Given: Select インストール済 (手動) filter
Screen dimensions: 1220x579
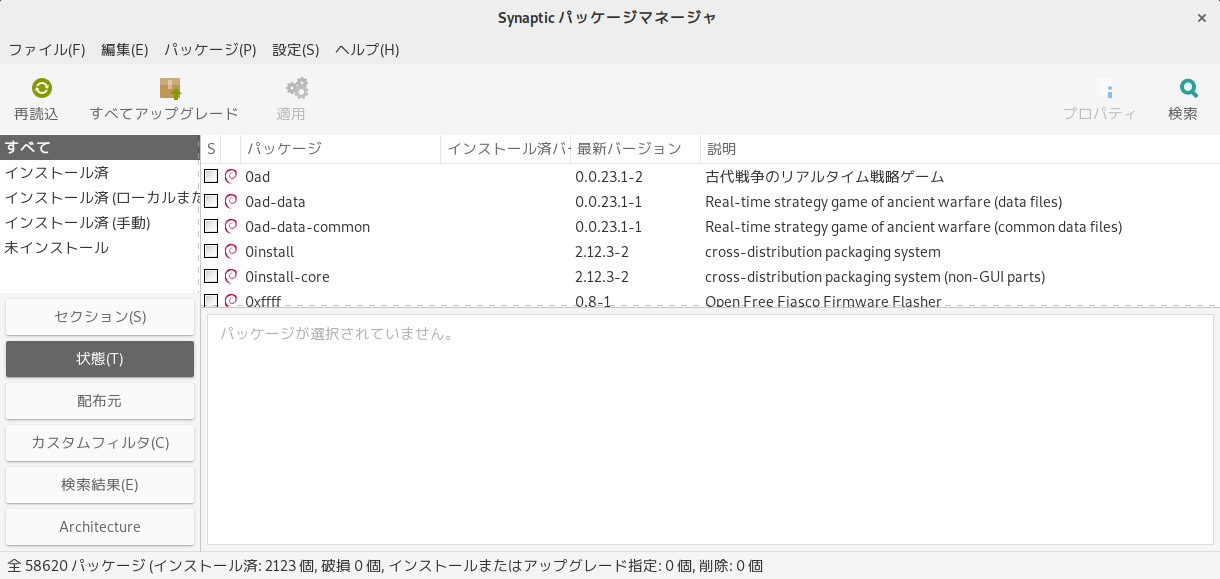Looking at the screenshot, I should click(100, 223).
